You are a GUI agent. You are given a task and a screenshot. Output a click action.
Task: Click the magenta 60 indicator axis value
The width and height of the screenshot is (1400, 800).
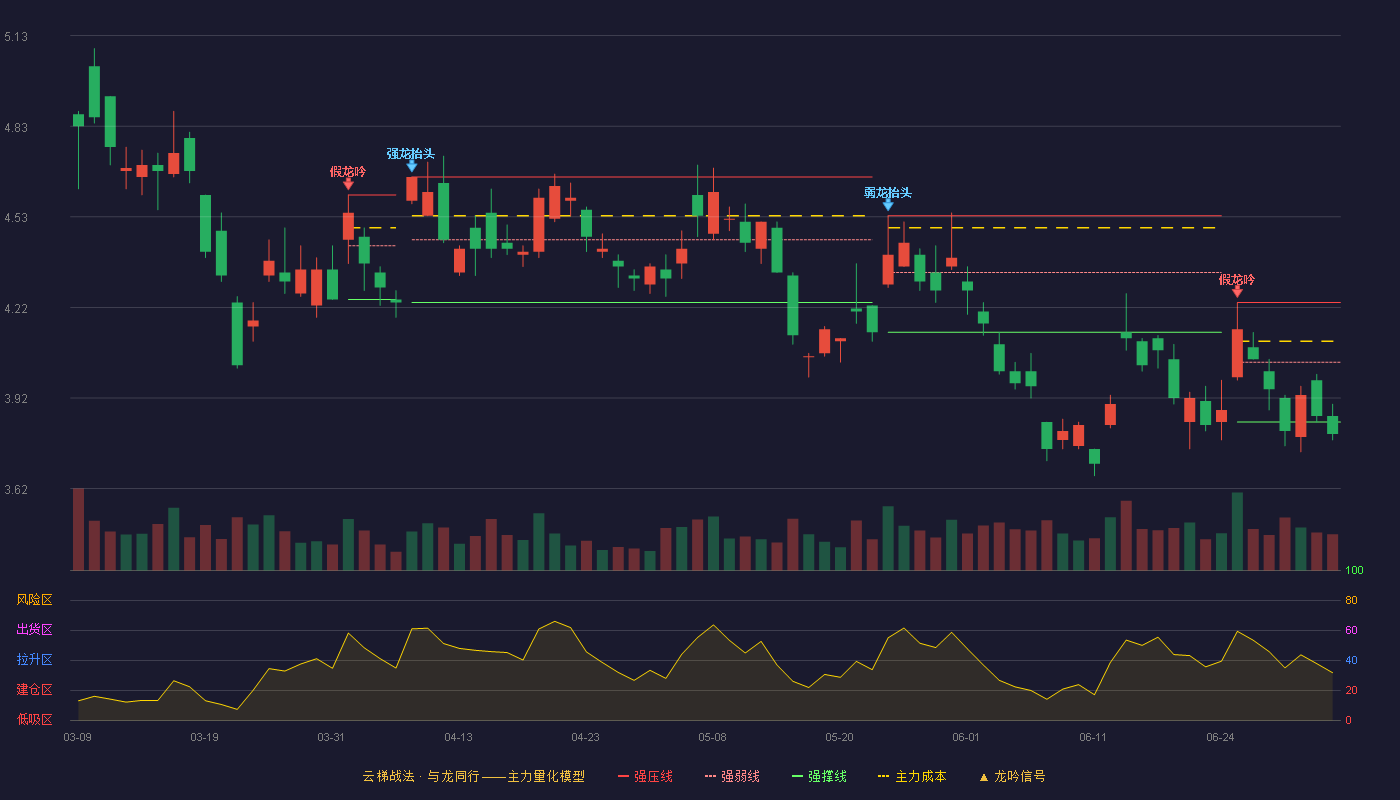click(x=1351, y=631)
